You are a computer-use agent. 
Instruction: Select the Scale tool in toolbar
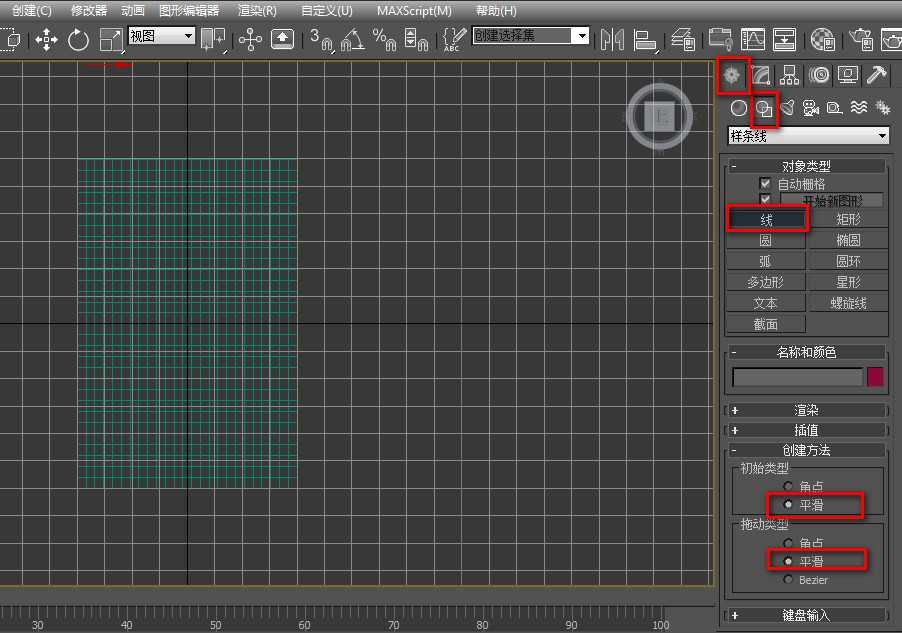click(x=110, y=40)
